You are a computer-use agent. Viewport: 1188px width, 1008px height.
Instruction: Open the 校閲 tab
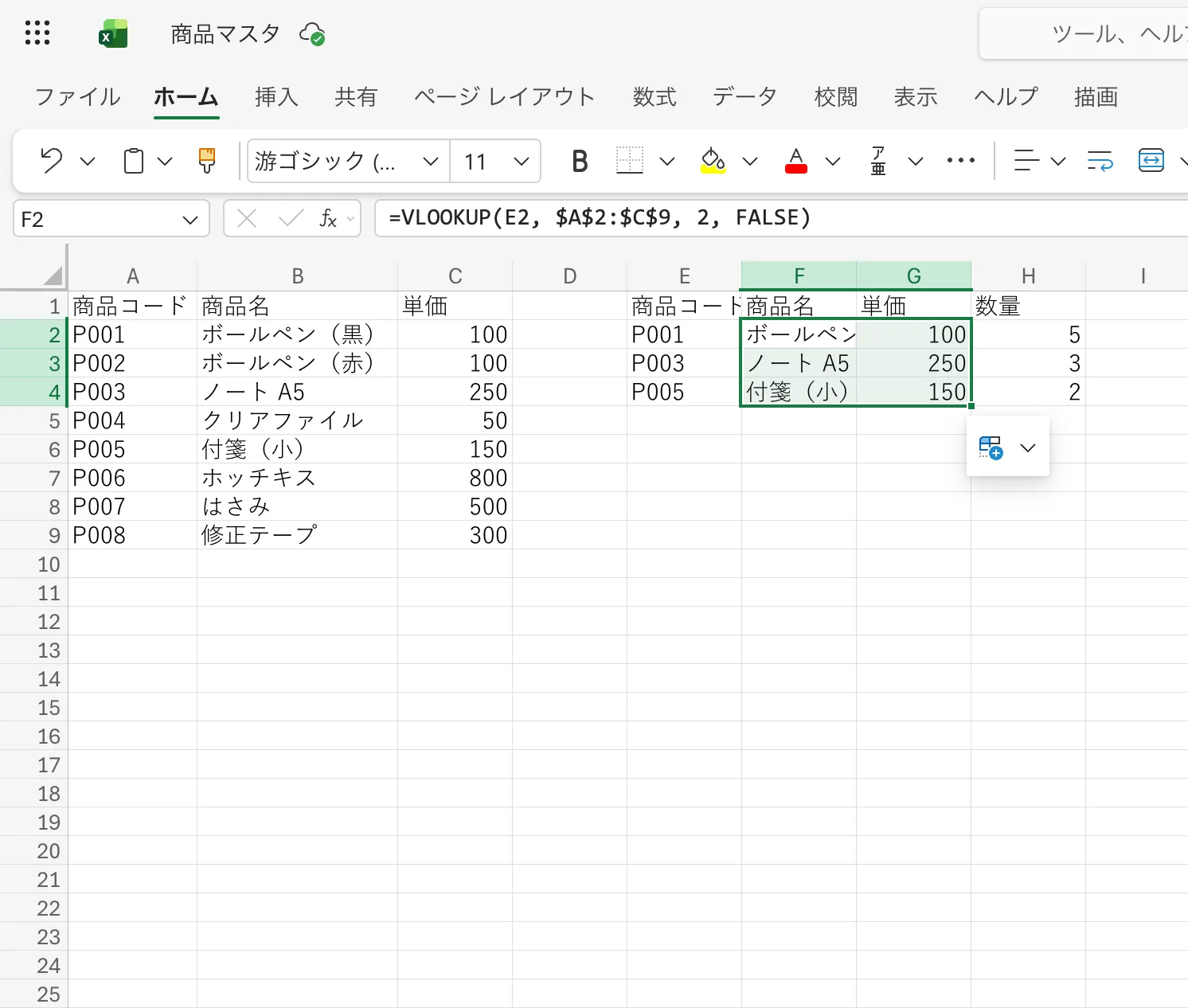point(836,97)
